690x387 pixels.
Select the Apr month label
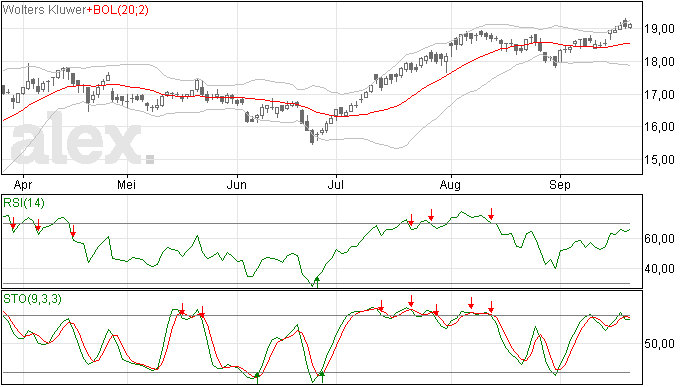tap(23, 184)
